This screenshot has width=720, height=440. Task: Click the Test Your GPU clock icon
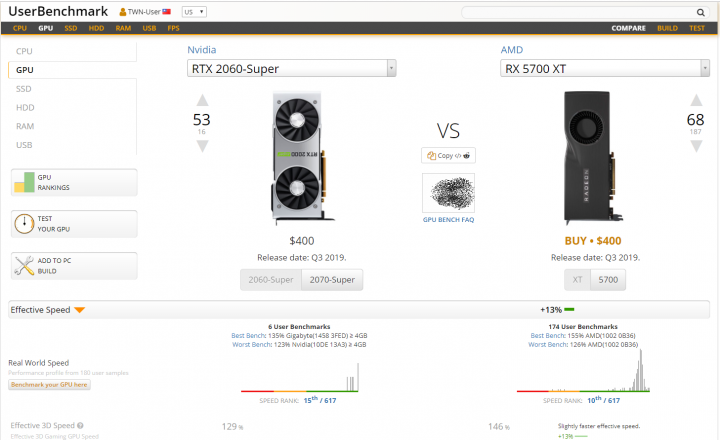[24, 224]
